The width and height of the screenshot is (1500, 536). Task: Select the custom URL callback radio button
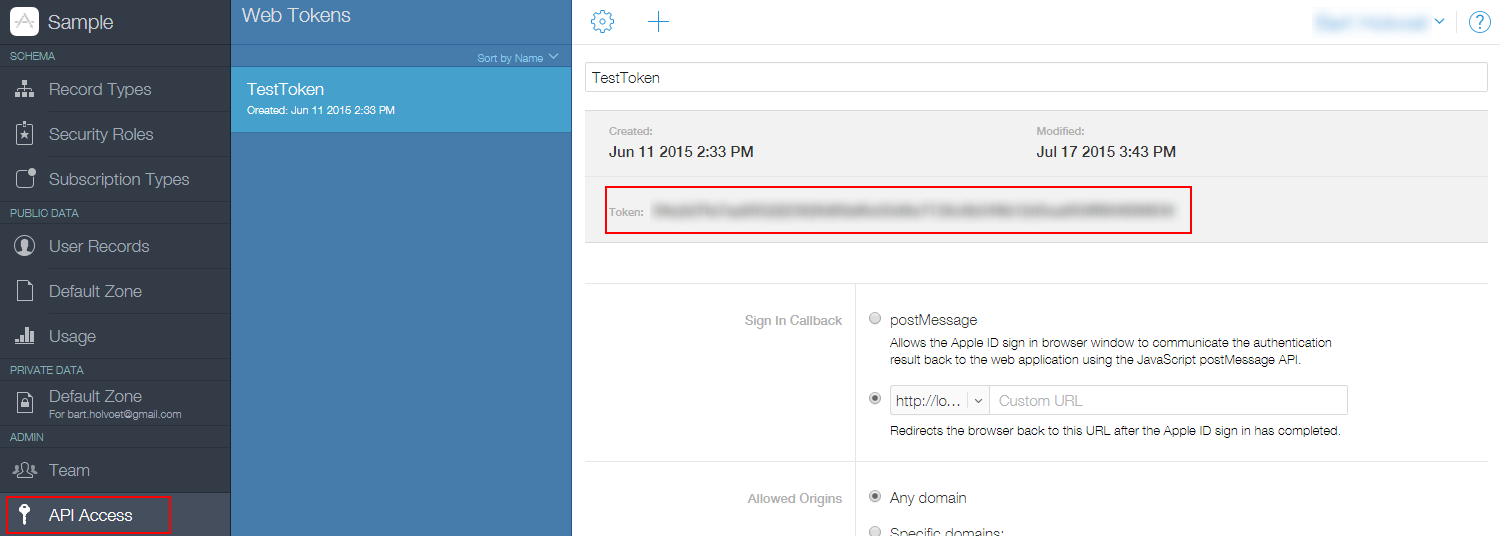pyautogui.click(x=875, y=399)
